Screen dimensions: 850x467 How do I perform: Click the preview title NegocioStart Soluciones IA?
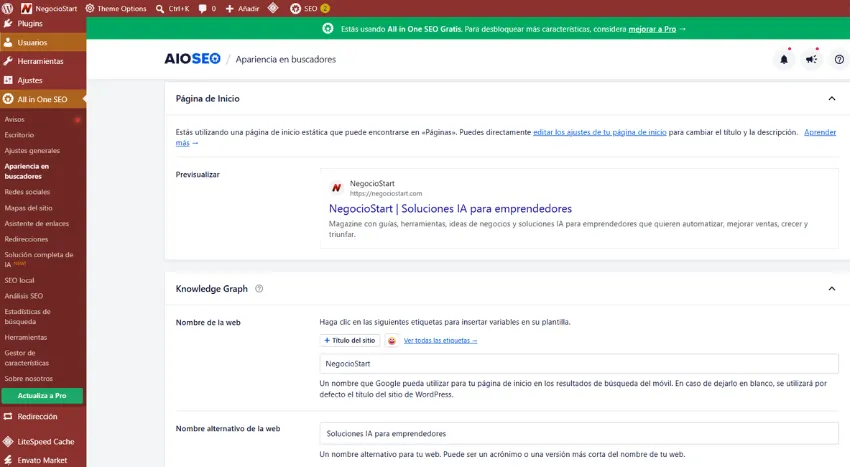(x=450, y=209)
